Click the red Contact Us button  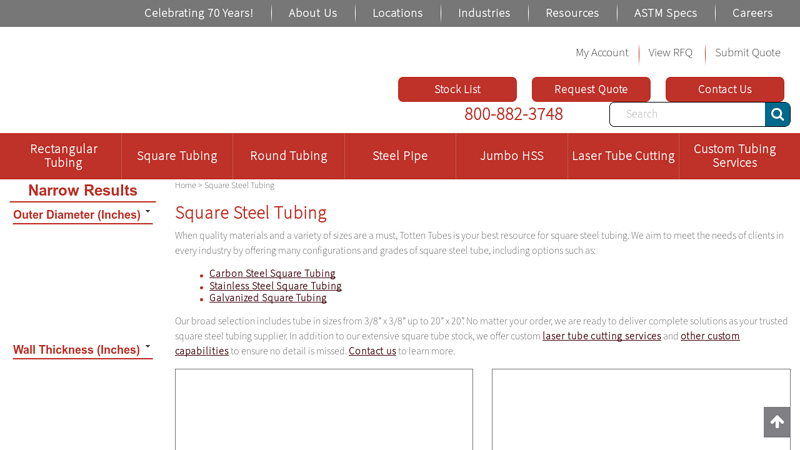724,89
